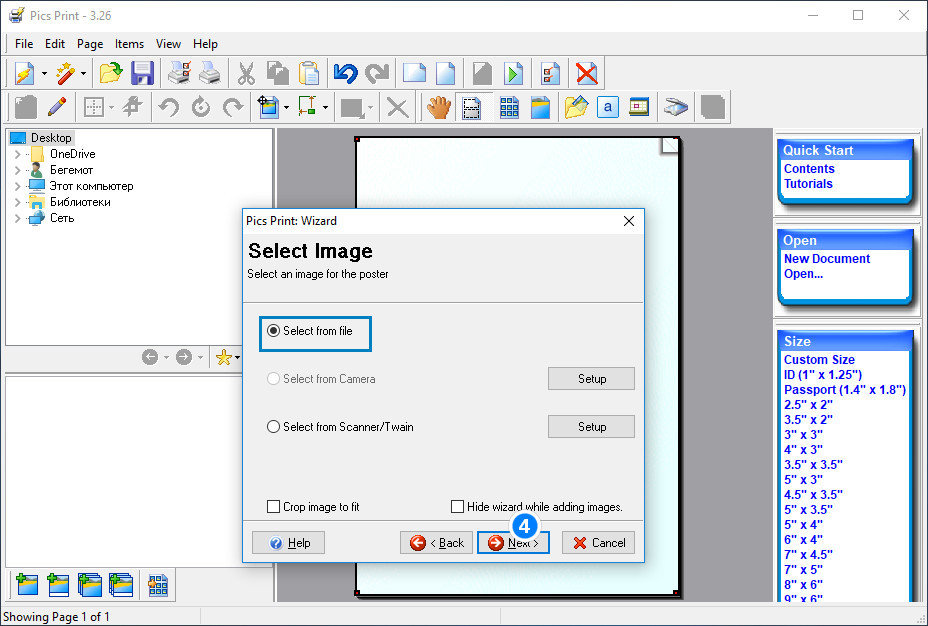Viewport: 928px width, 626px height.
Task: Click the Next button in wizard
Action: tap(513, 543)
